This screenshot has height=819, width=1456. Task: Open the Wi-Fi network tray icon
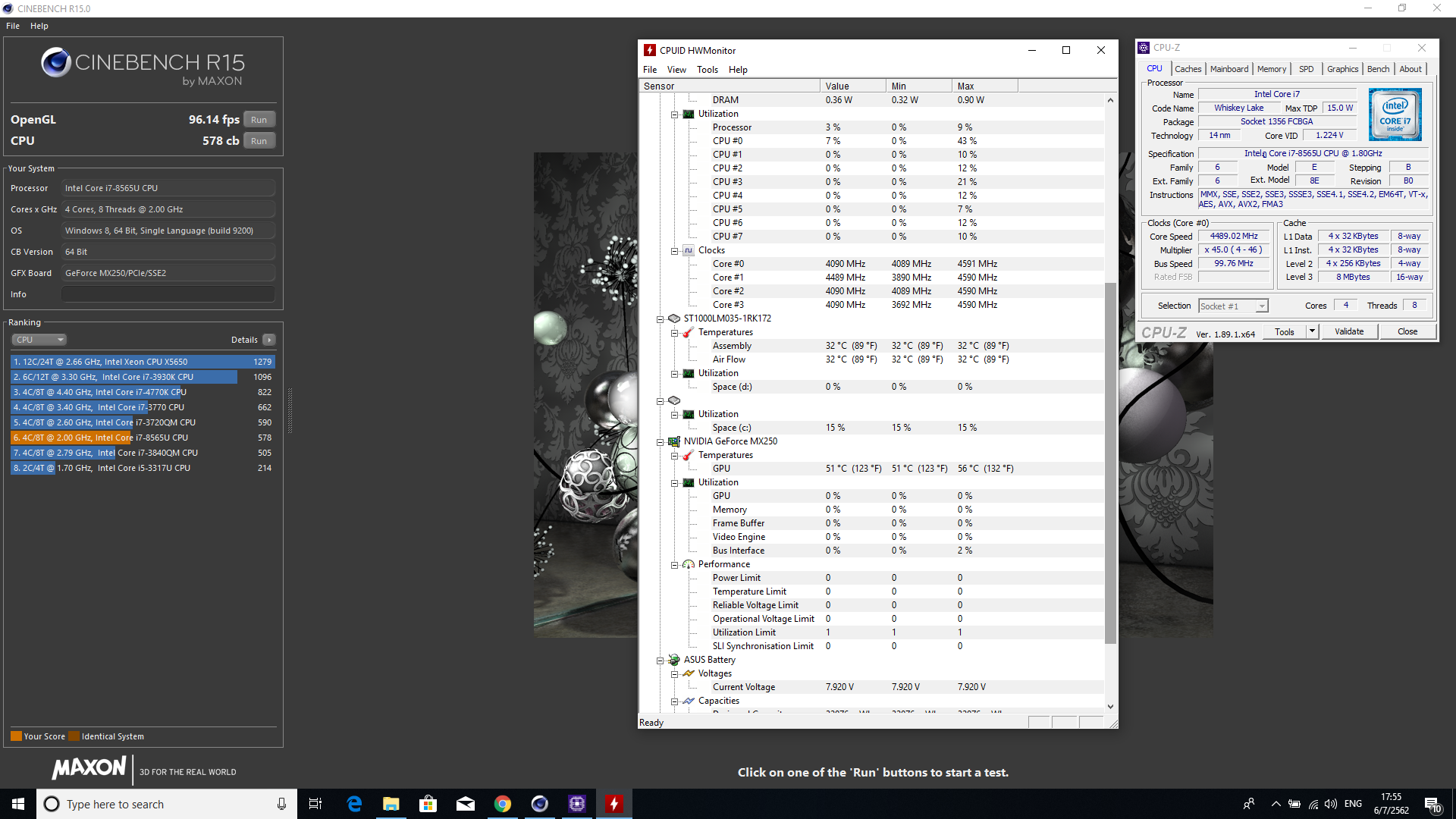(x=1313, y=804)
